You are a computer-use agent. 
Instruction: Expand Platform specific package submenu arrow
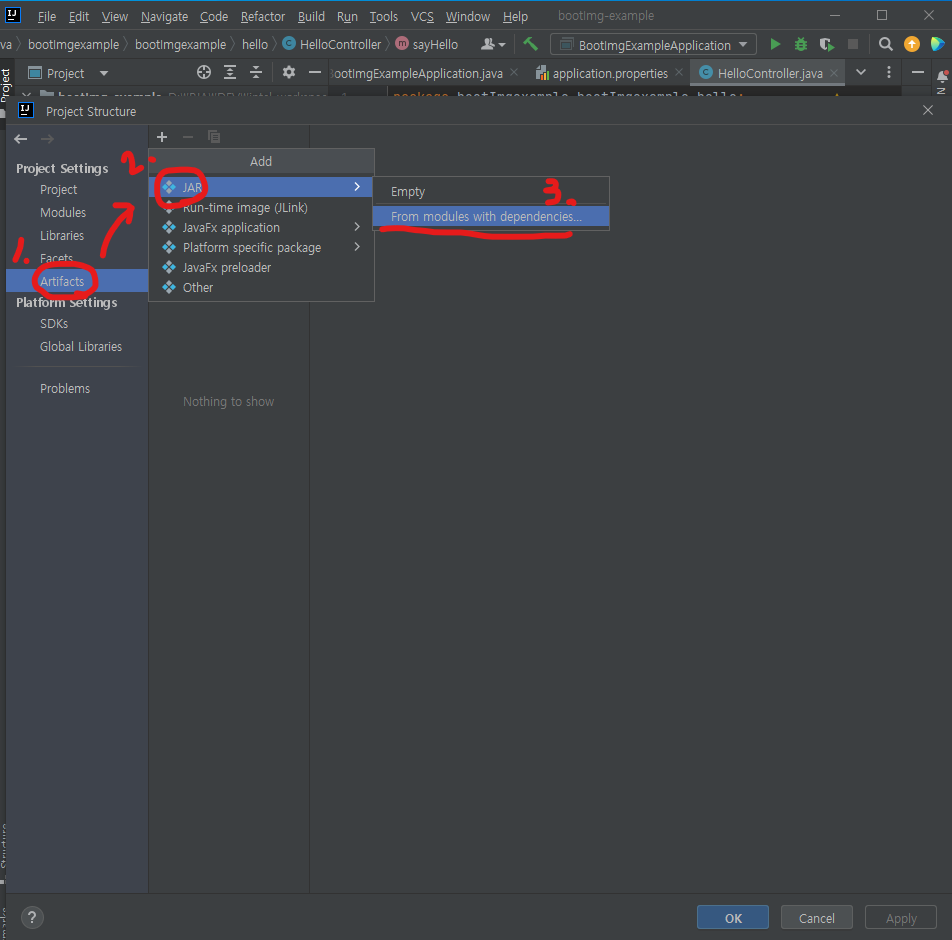point(357,247)
